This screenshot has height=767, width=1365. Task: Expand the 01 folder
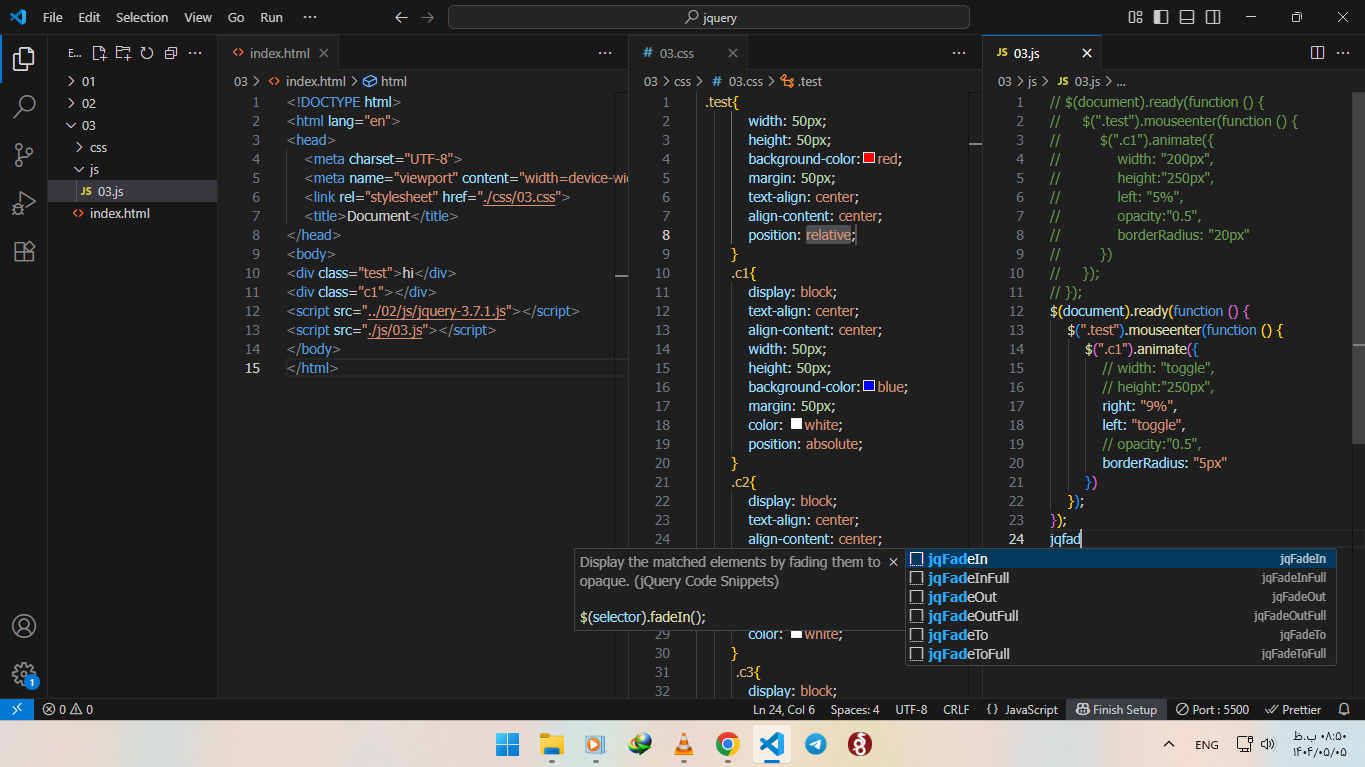coord(132,81)
